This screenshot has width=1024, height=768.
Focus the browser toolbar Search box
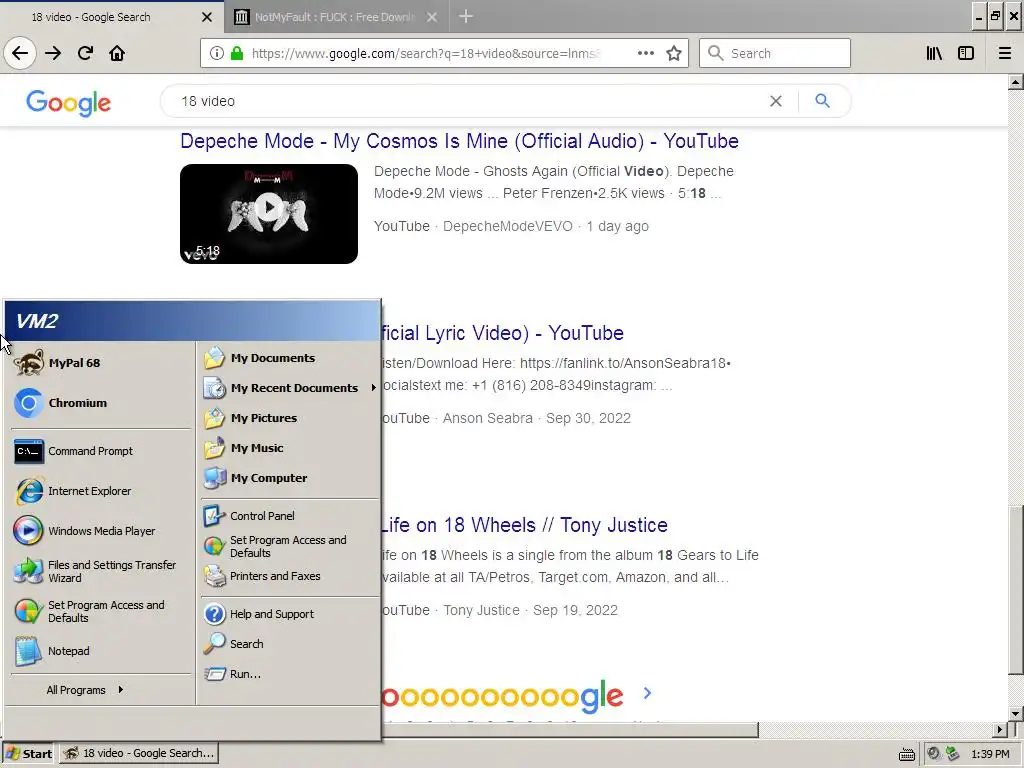pyautogui.click(x=775, y=53)
